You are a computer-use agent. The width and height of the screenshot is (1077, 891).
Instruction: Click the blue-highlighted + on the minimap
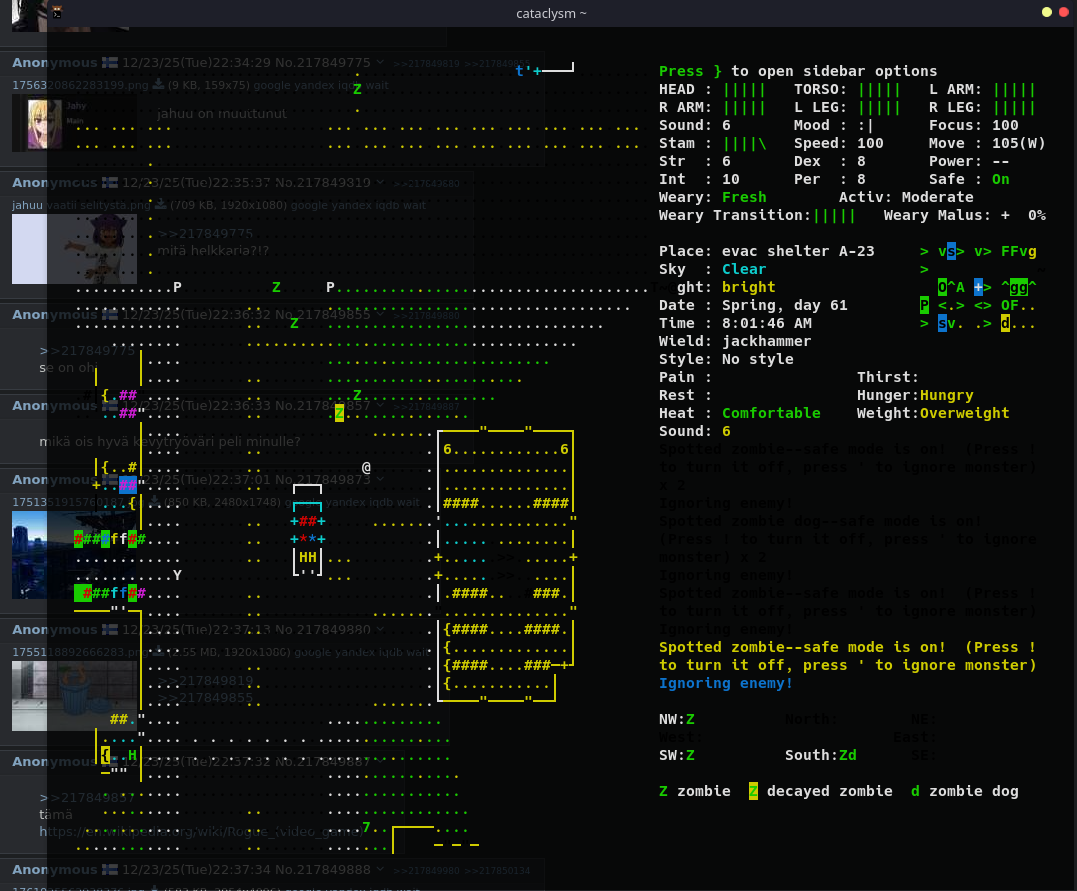[x=978, y=287]
